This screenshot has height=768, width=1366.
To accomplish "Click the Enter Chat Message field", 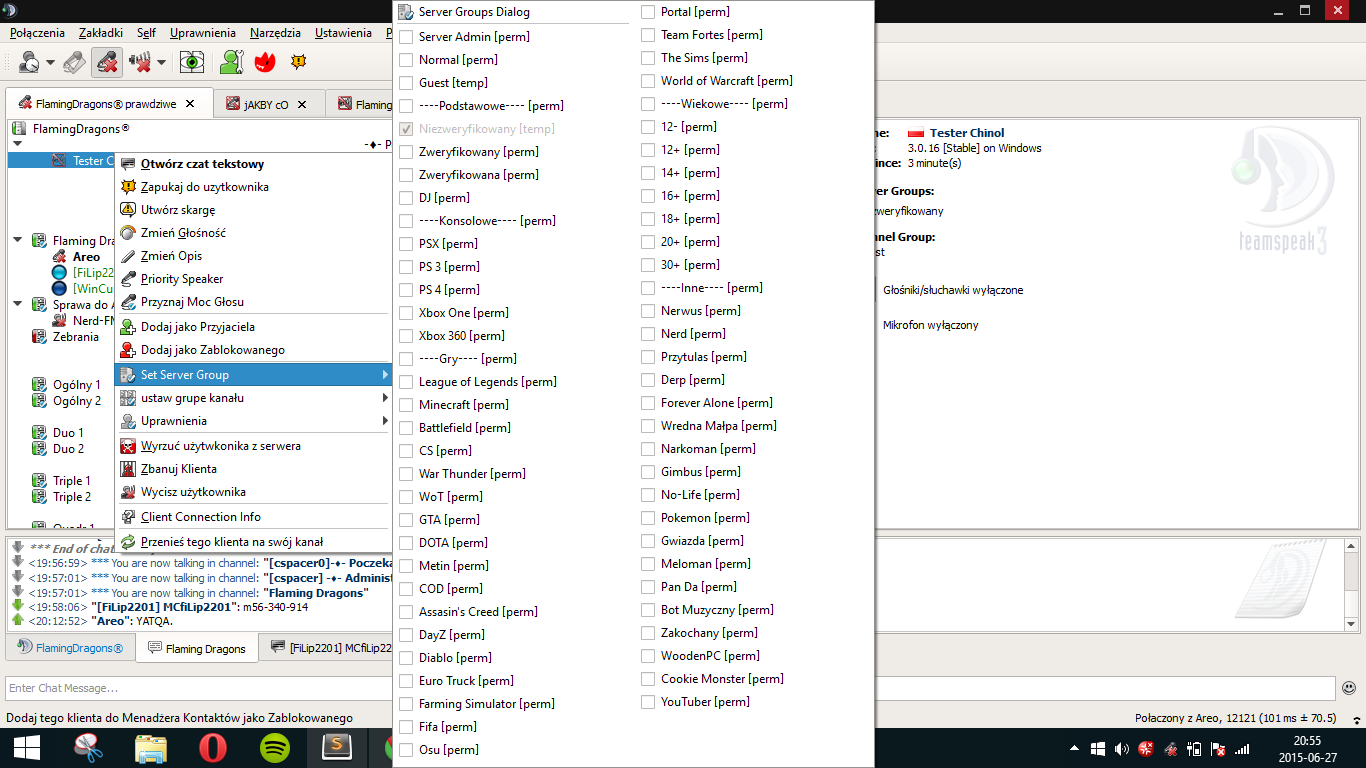I will pos(670,688).
